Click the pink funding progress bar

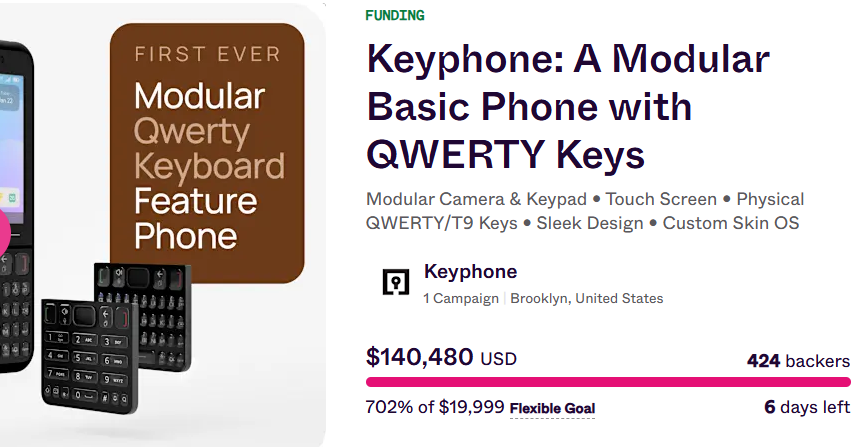click(x=608, y=382)
